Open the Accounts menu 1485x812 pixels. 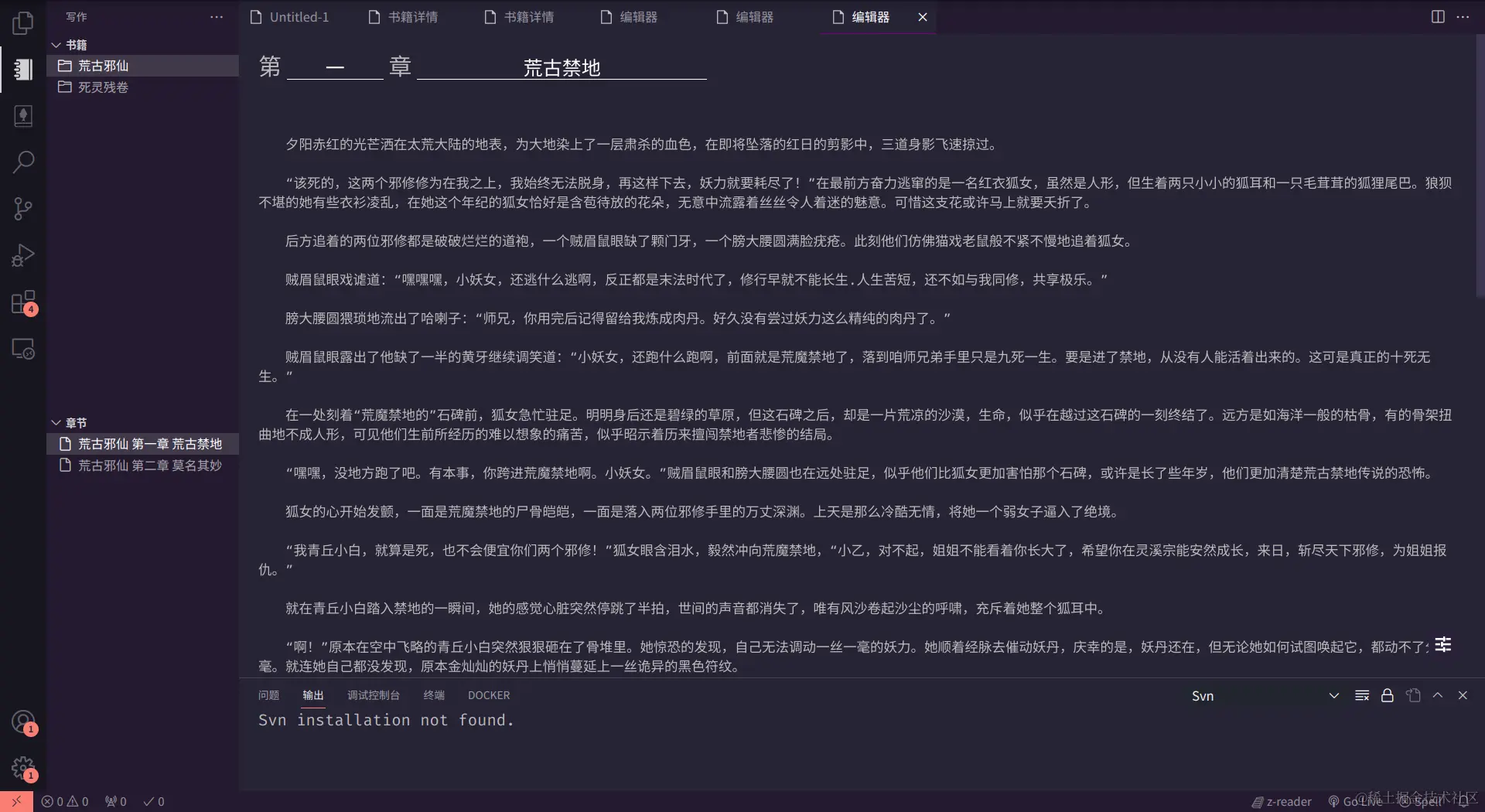[x=23, y=722]
